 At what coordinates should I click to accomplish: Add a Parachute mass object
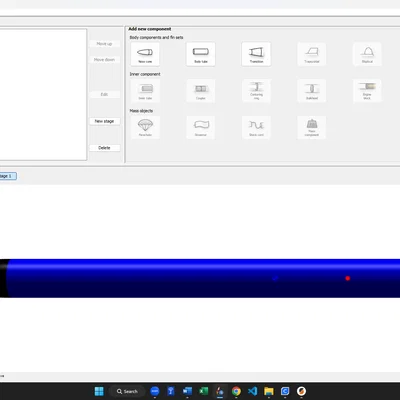pyautogui.click(x=145, y=127)
